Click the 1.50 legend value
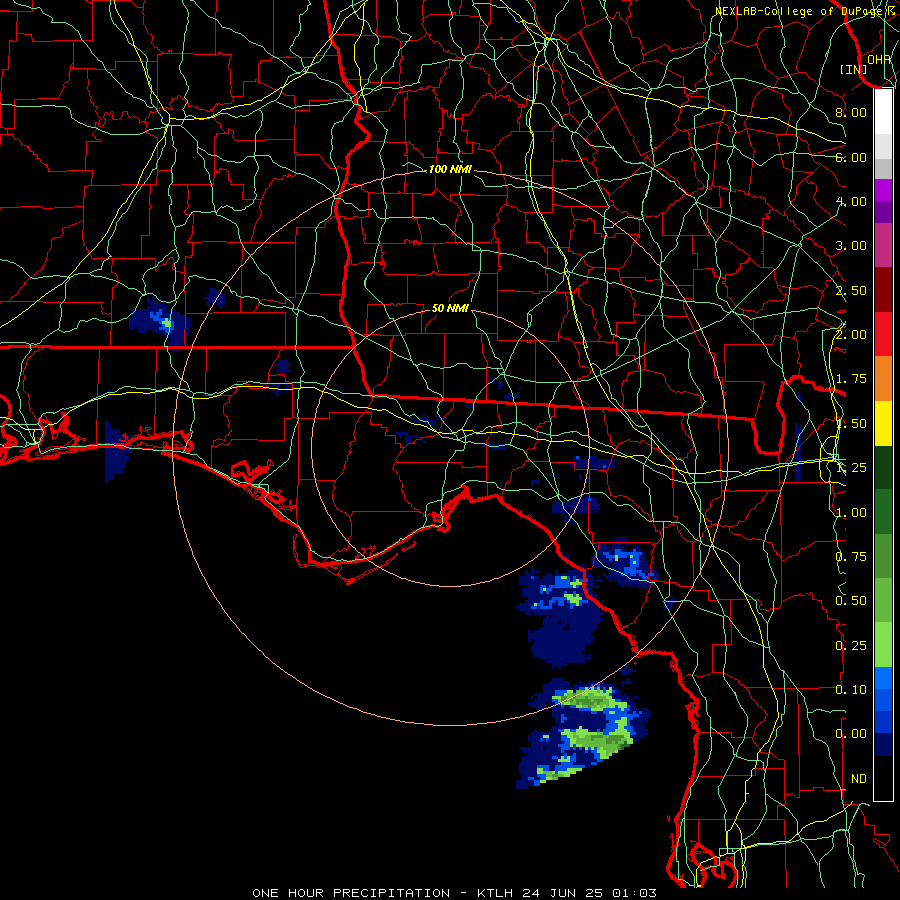Image resolution: width=900 pixels, height=900 pixels. coord(851,424)
